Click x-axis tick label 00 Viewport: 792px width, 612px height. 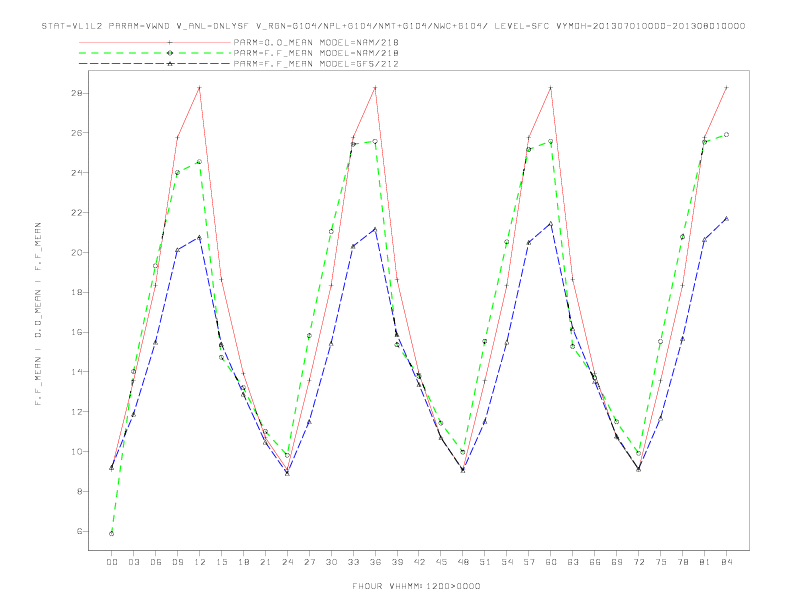coord(112,562)
